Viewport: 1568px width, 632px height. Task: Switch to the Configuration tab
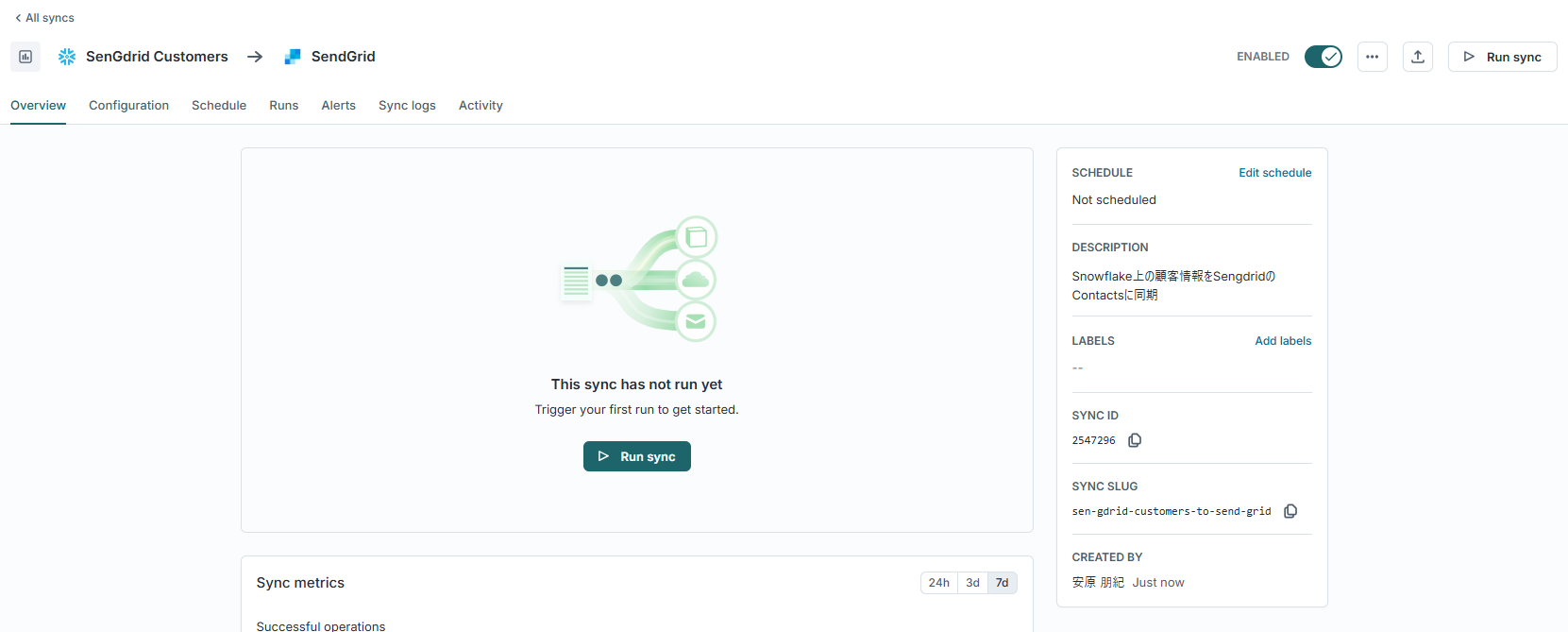129,106
